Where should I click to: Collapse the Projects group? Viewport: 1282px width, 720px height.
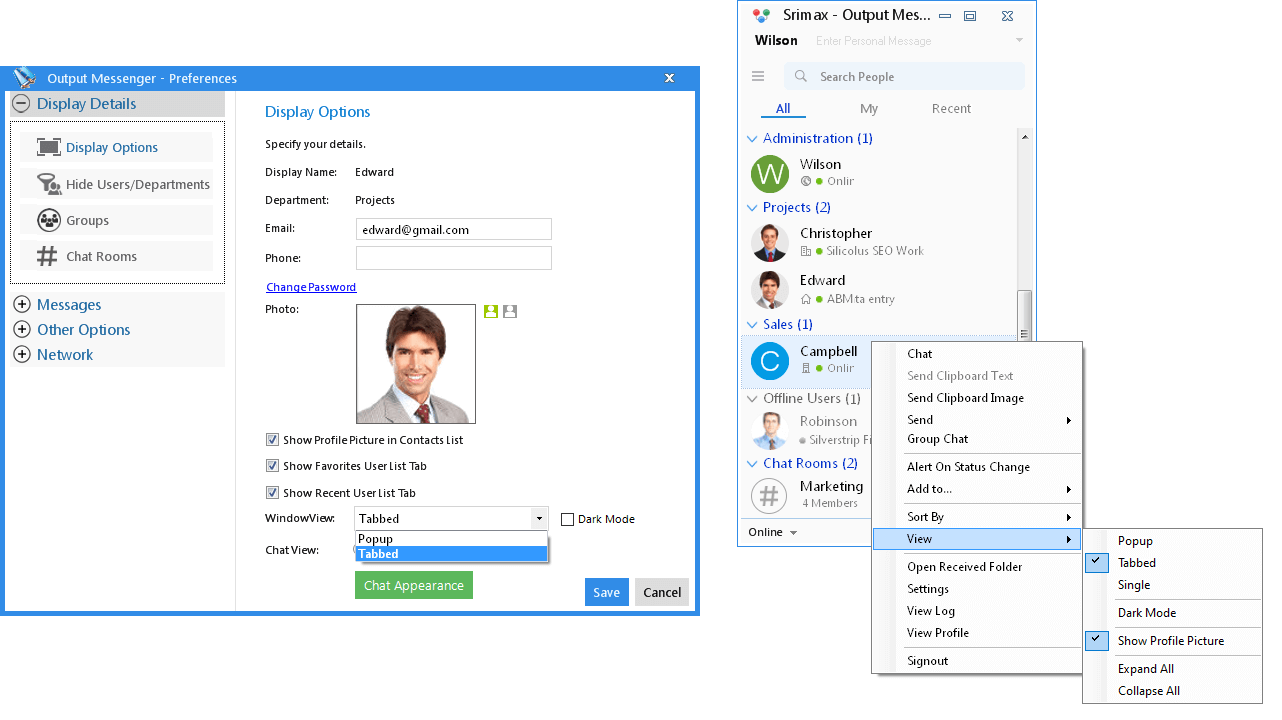(x=753, y=208)
